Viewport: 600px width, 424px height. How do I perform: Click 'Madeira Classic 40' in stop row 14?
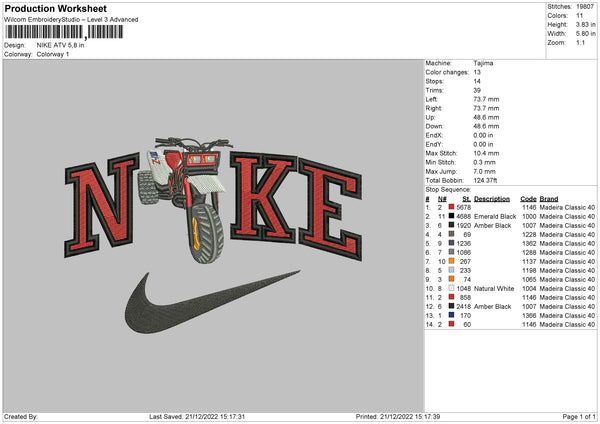pyautogui.click(x=567, y=325)
